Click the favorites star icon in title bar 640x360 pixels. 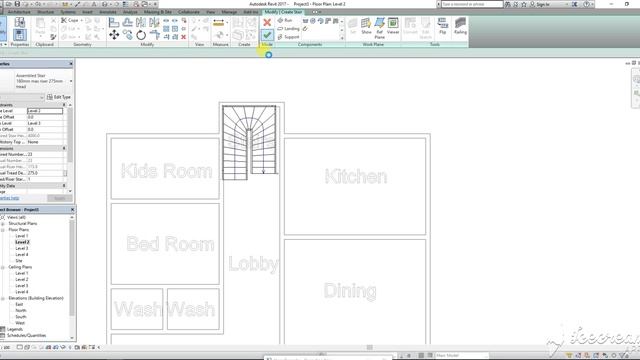point(524,4)
